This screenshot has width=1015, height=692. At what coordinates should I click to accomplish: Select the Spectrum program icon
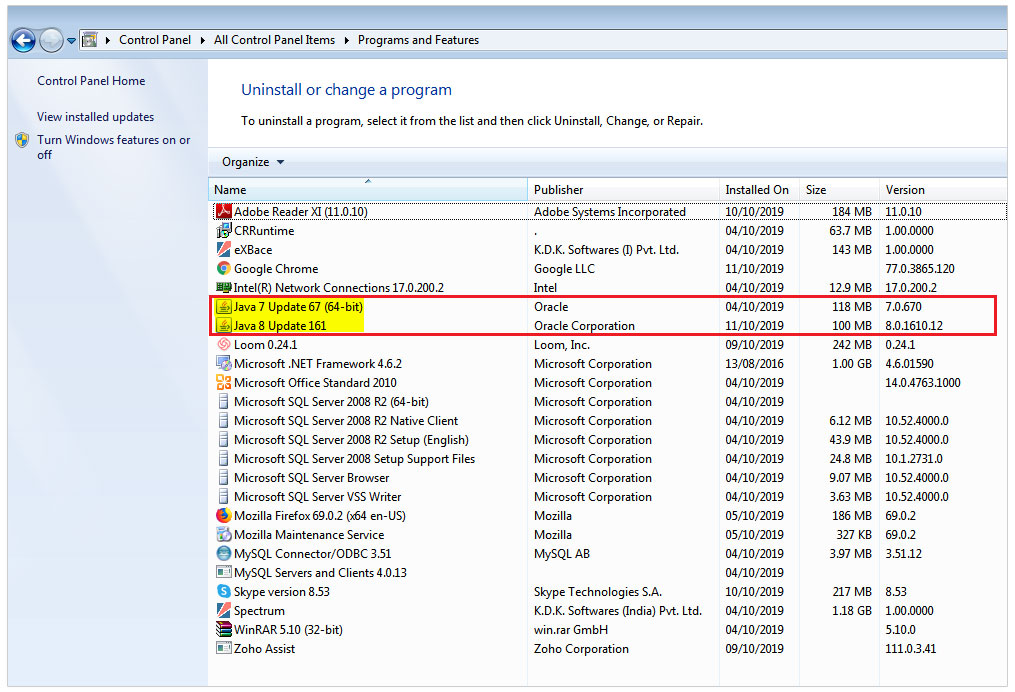(x=223, y=610)
